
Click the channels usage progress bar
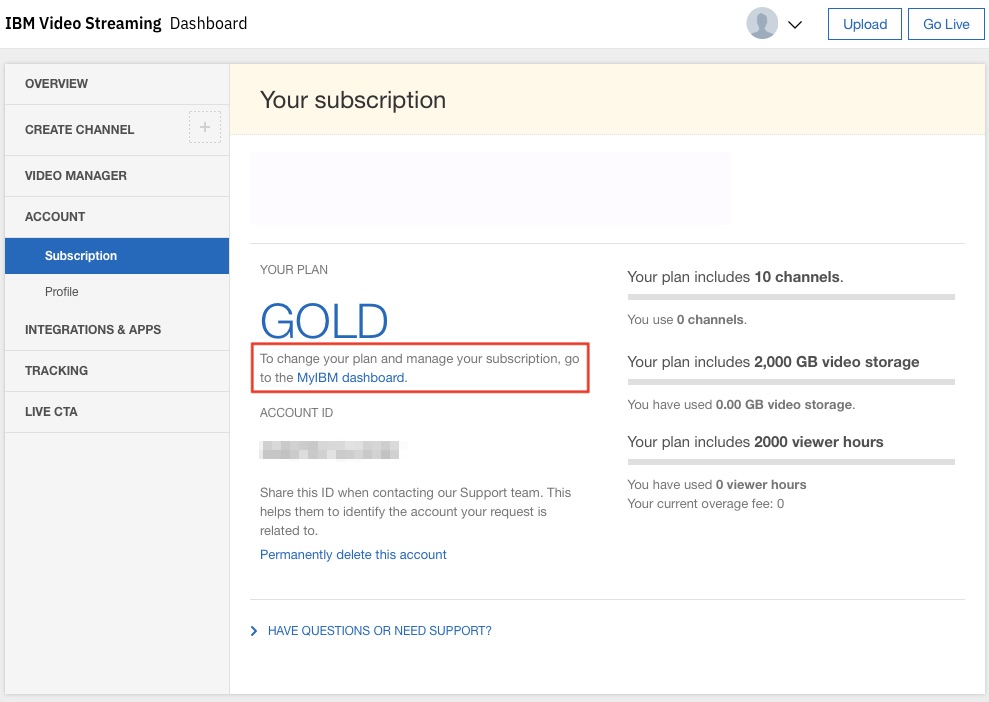tap(791, 296)
